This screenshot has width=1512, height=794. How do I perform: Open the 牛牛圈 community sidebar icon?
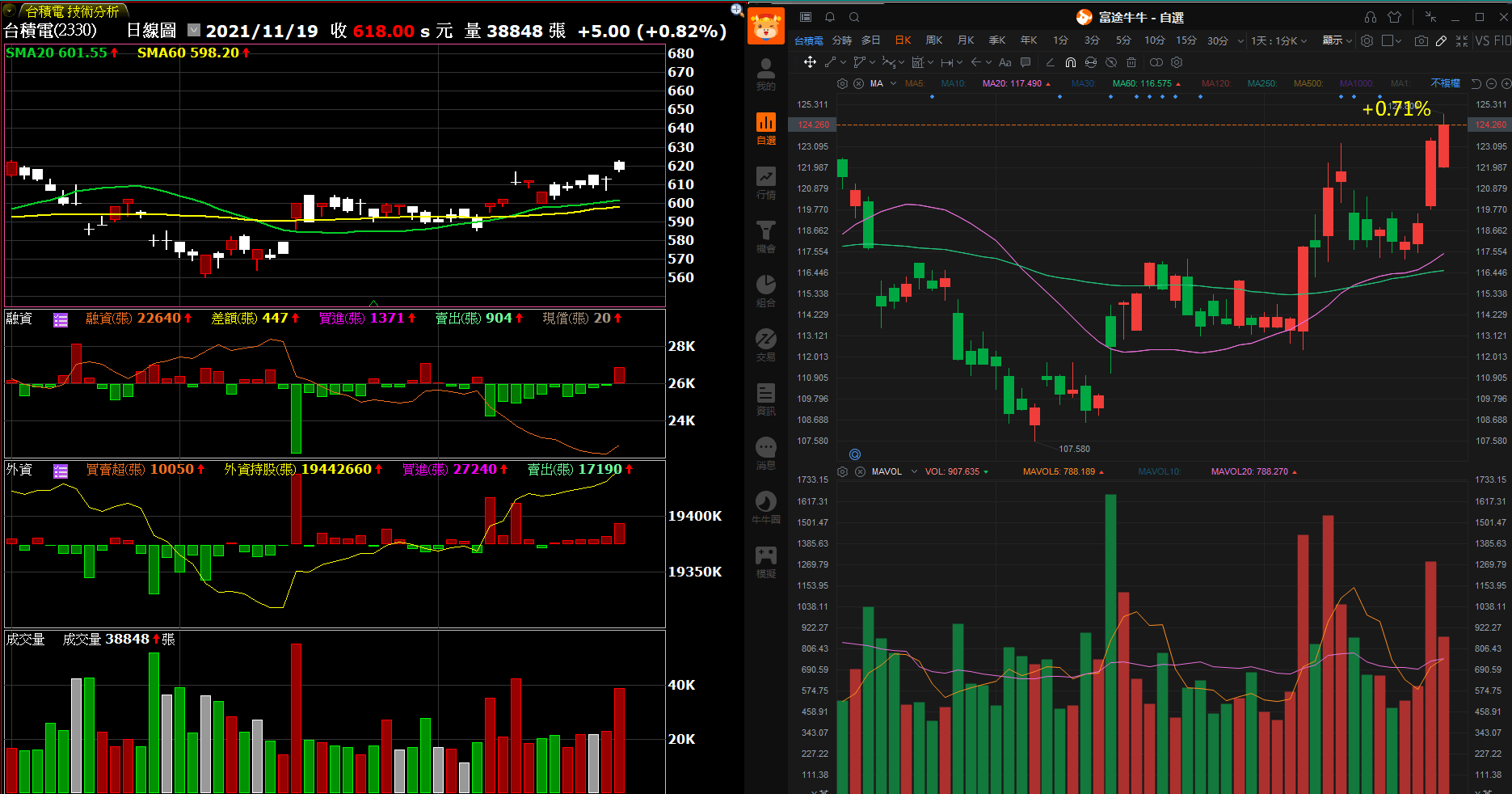[x=765, y=508]
